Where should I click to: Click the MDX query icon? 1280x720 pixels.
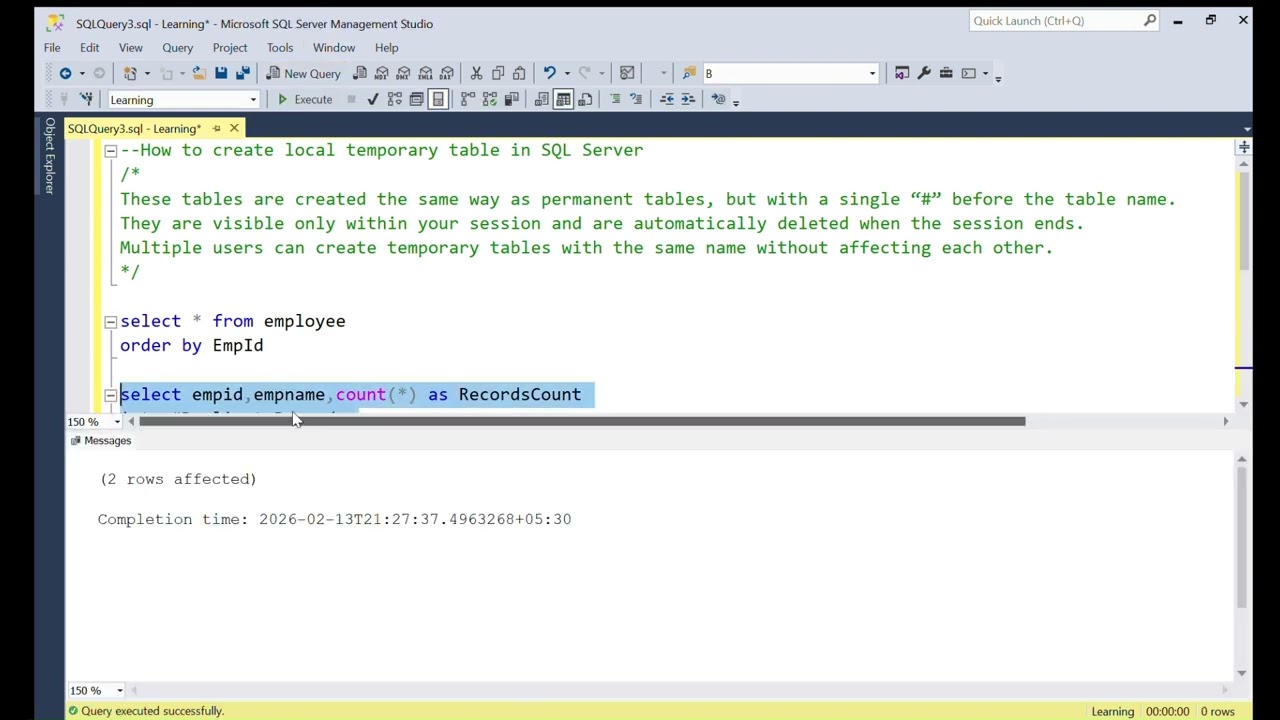click(382, 73)
